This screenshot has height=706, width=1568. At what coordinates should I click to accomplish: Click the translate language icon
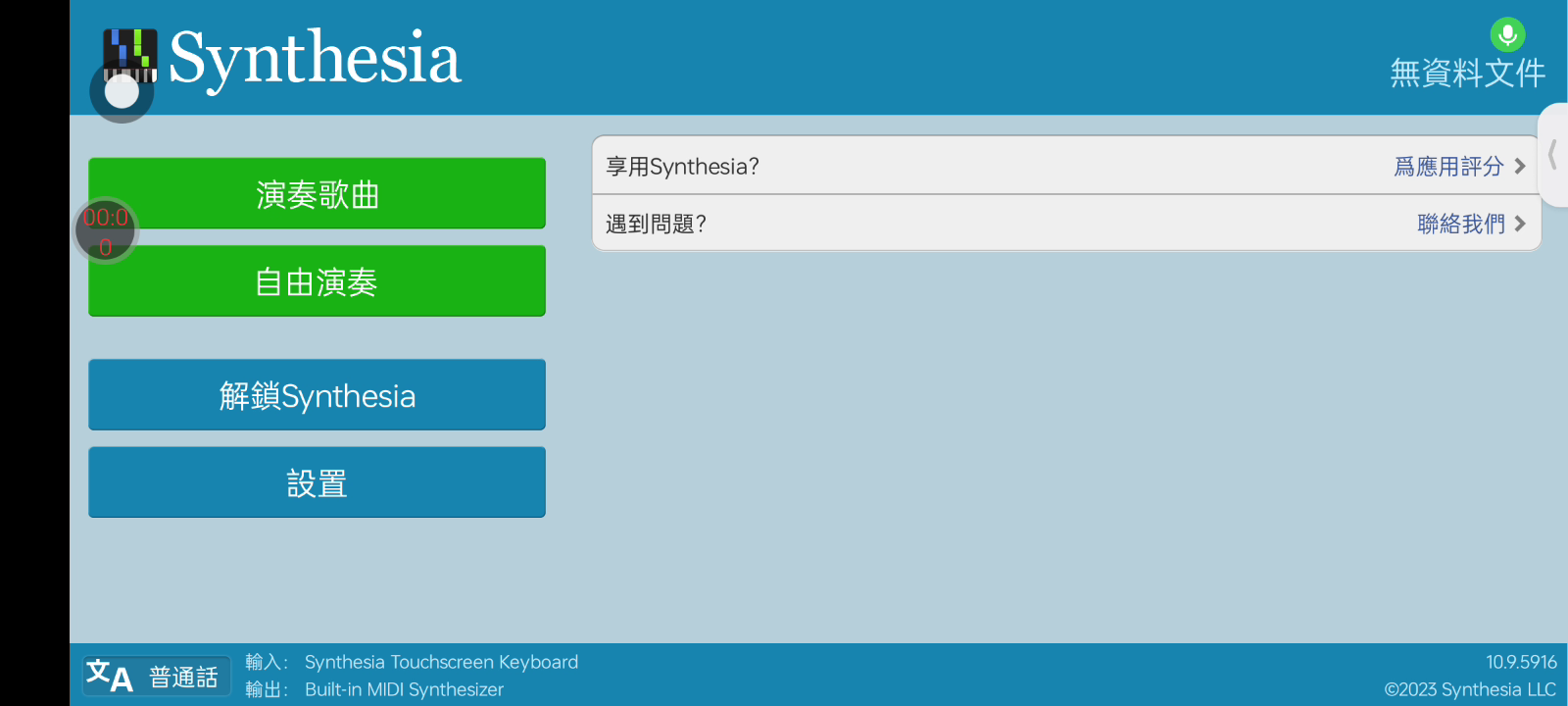coord(109,676)
